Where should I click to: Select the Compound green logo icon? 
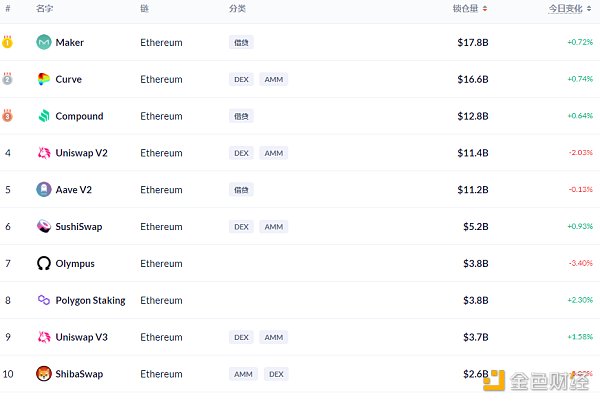44,116
